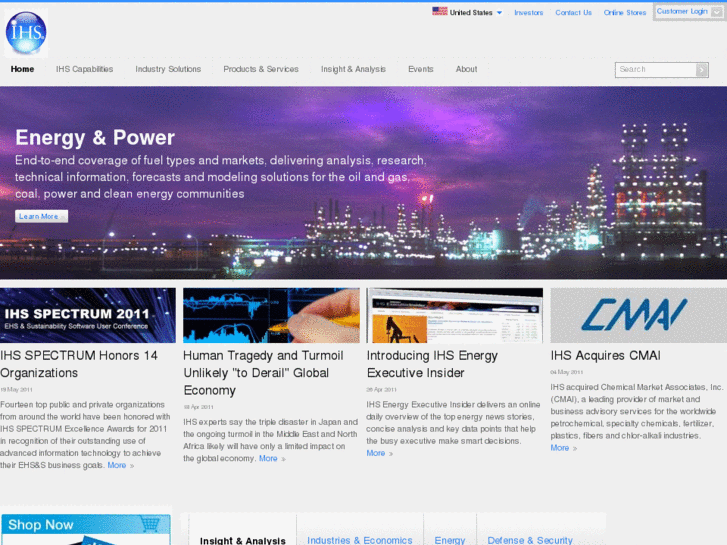Select the Insight & Analysis tab
Viewport: 727px width, 545px height.
coord(242,541)
